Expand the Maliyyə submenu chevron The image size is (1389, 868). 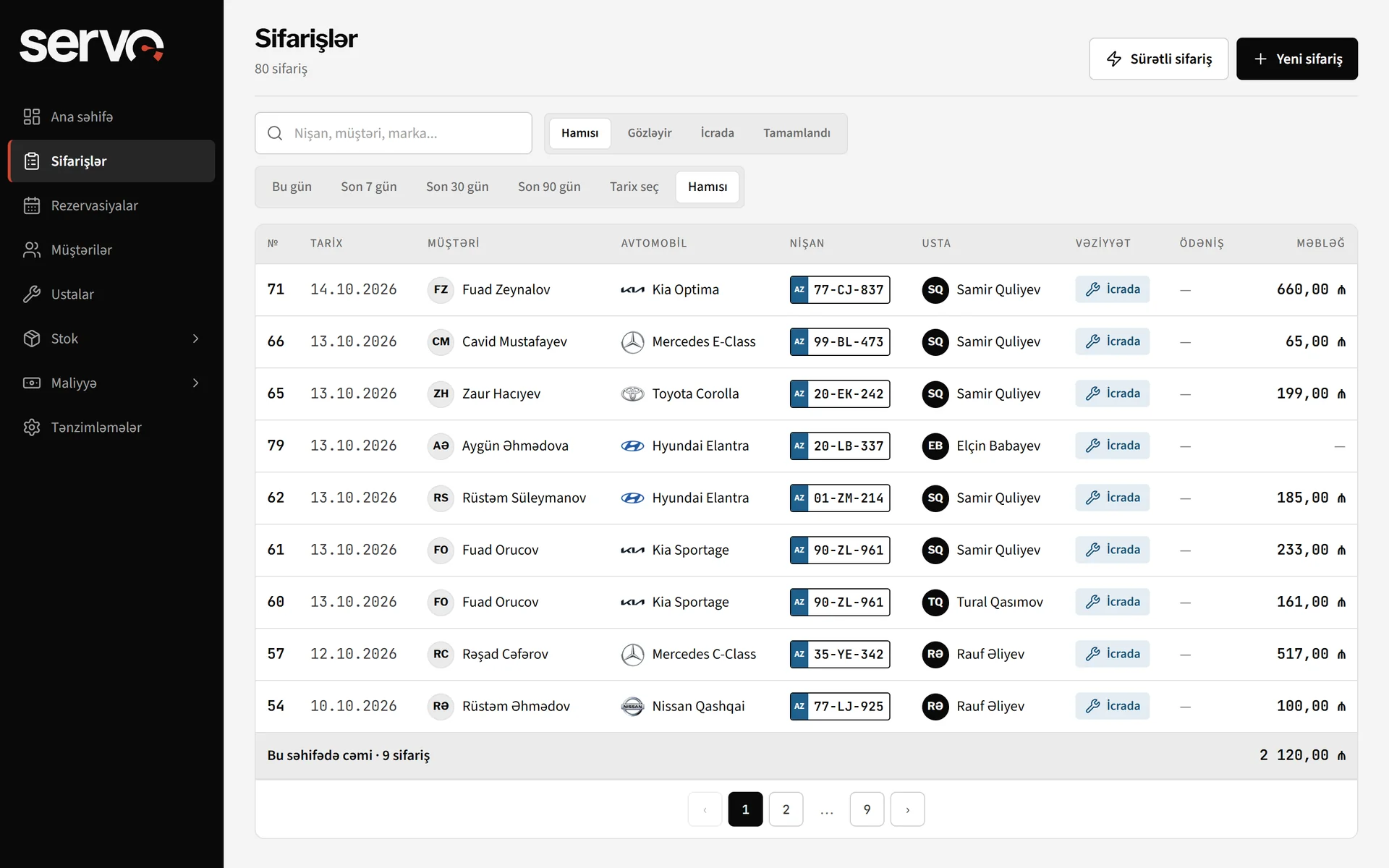click(x=195, y=383)
